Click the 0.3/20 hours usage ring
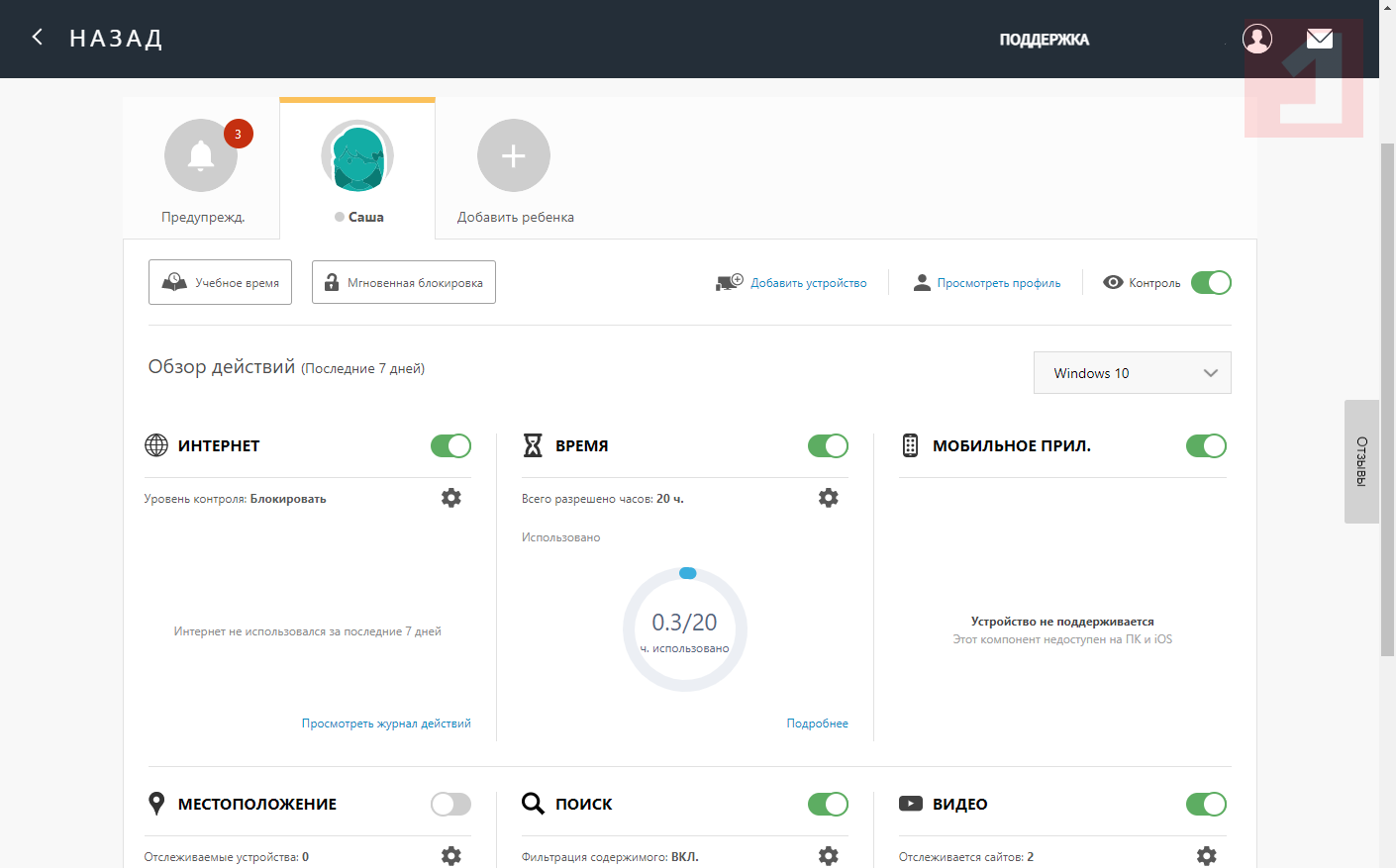This screenshot has height=868, width=1396. [685, 629]
